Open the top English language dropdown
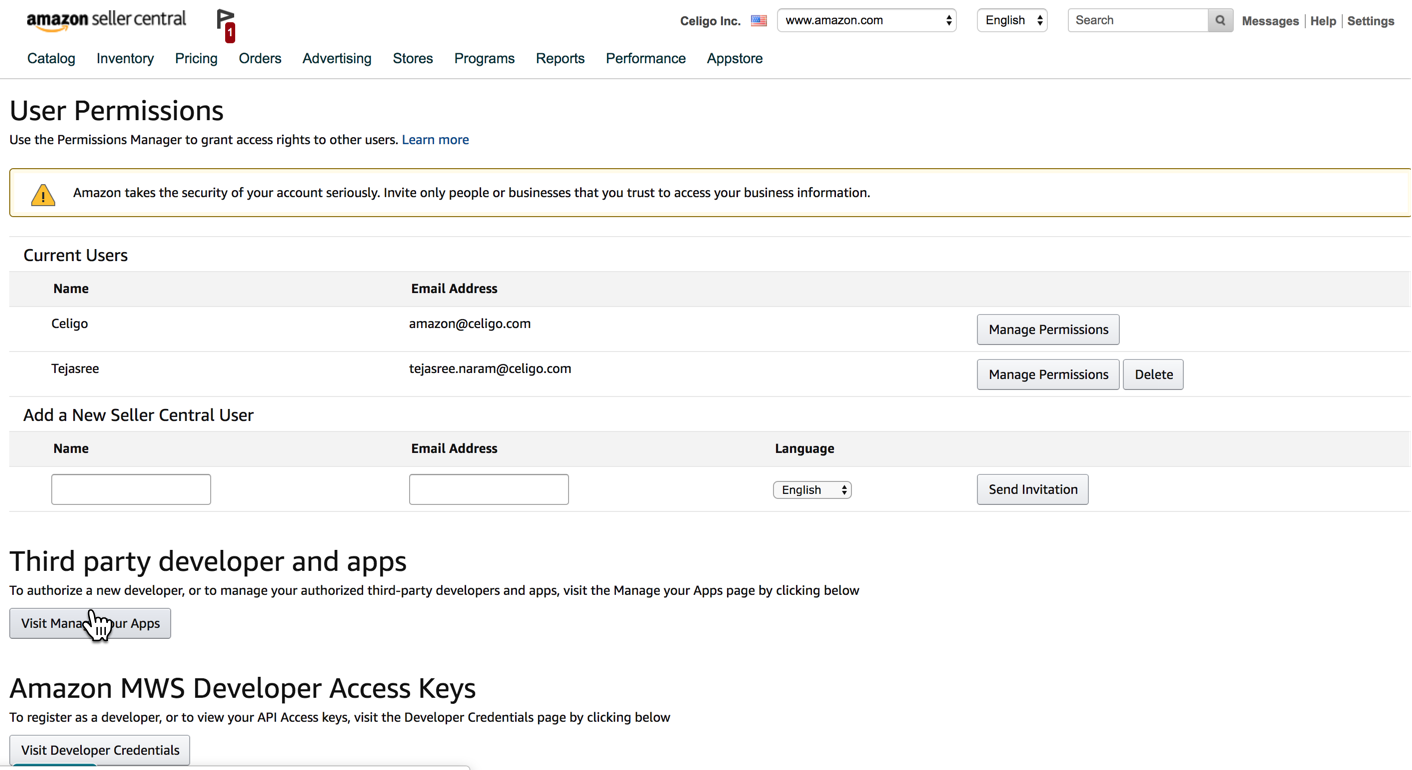The height and width of the screenshot is (770, 1412). [1012, 20]
